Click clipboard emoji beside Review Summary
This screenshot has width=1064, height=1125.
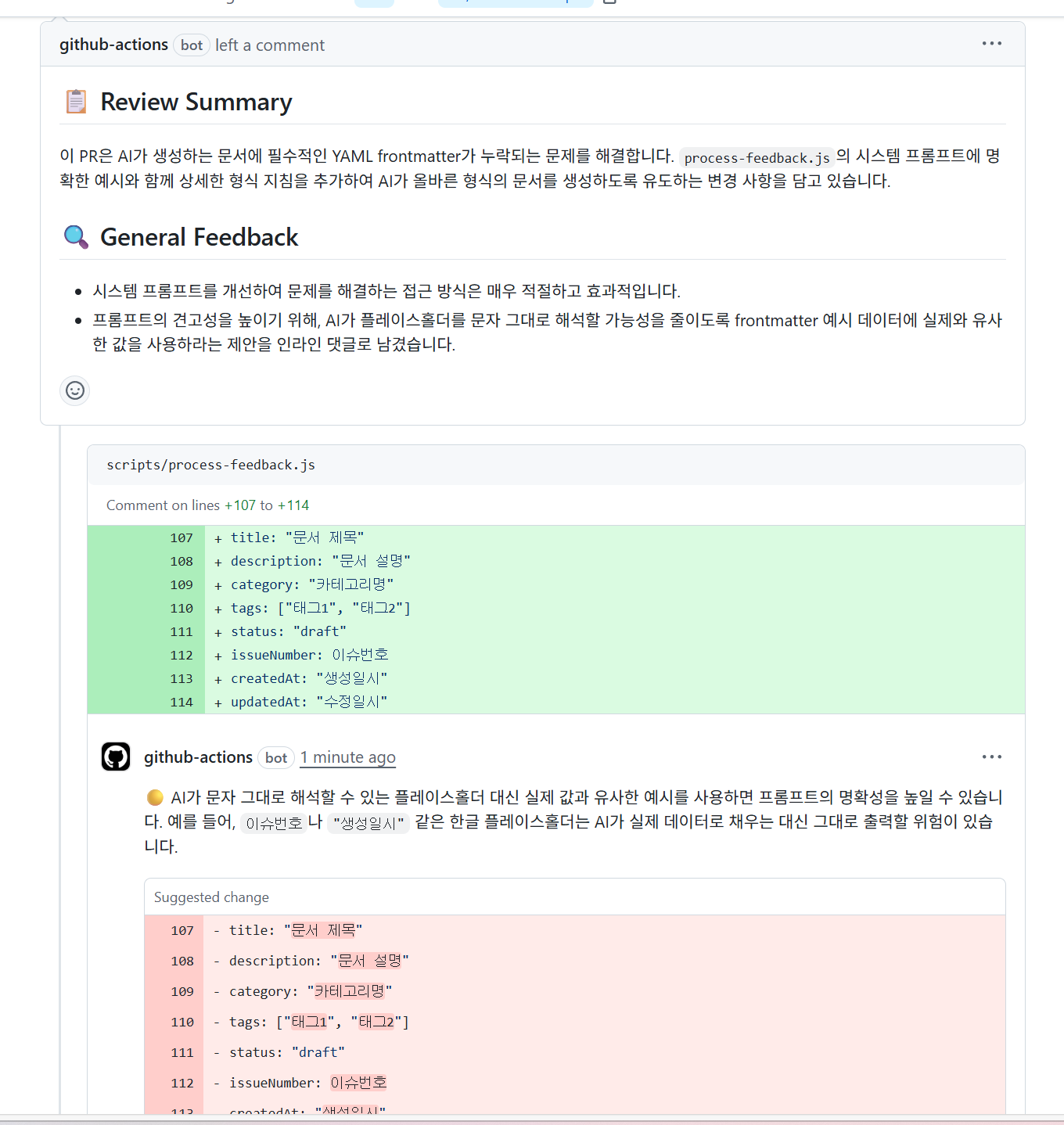coord(76,102)
